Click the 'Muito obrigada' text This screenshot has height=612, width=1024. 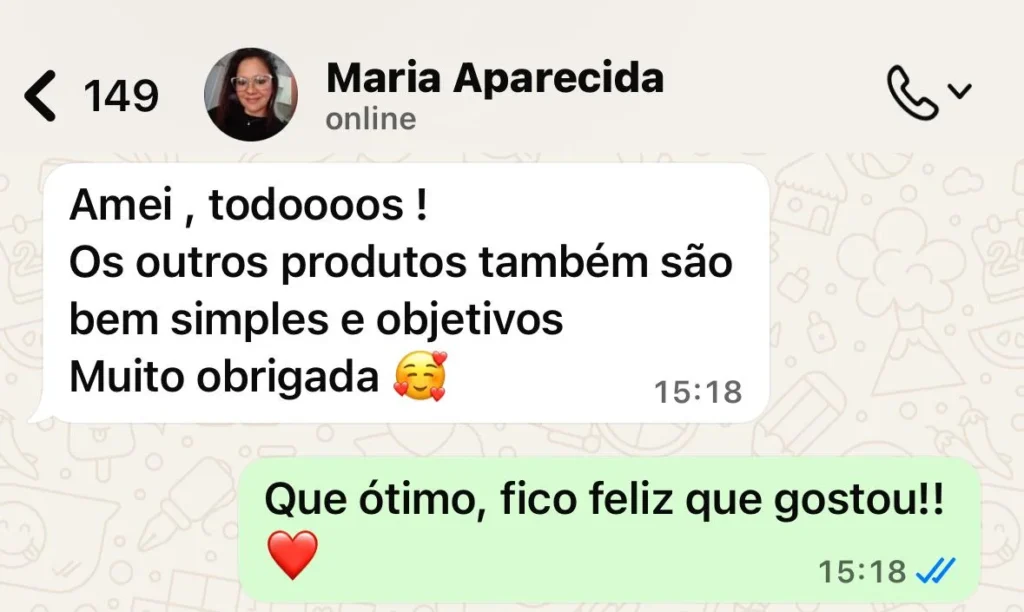224,377
